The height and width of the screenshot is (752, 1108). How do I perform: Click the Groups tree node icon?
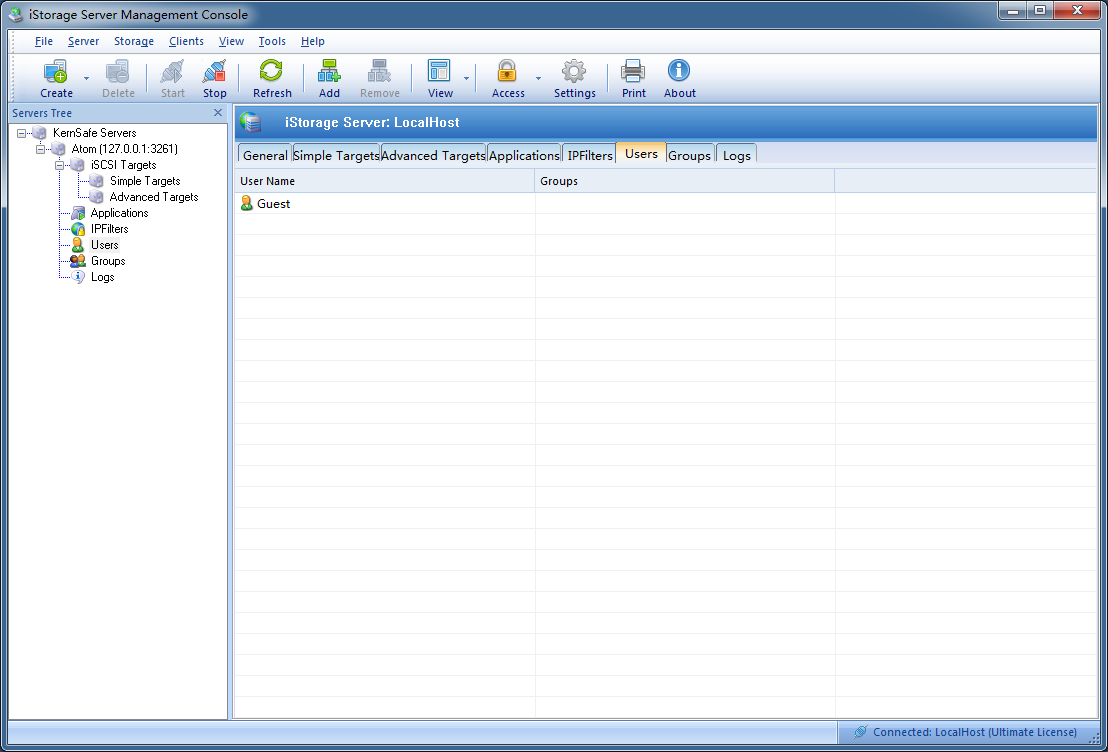78,261
